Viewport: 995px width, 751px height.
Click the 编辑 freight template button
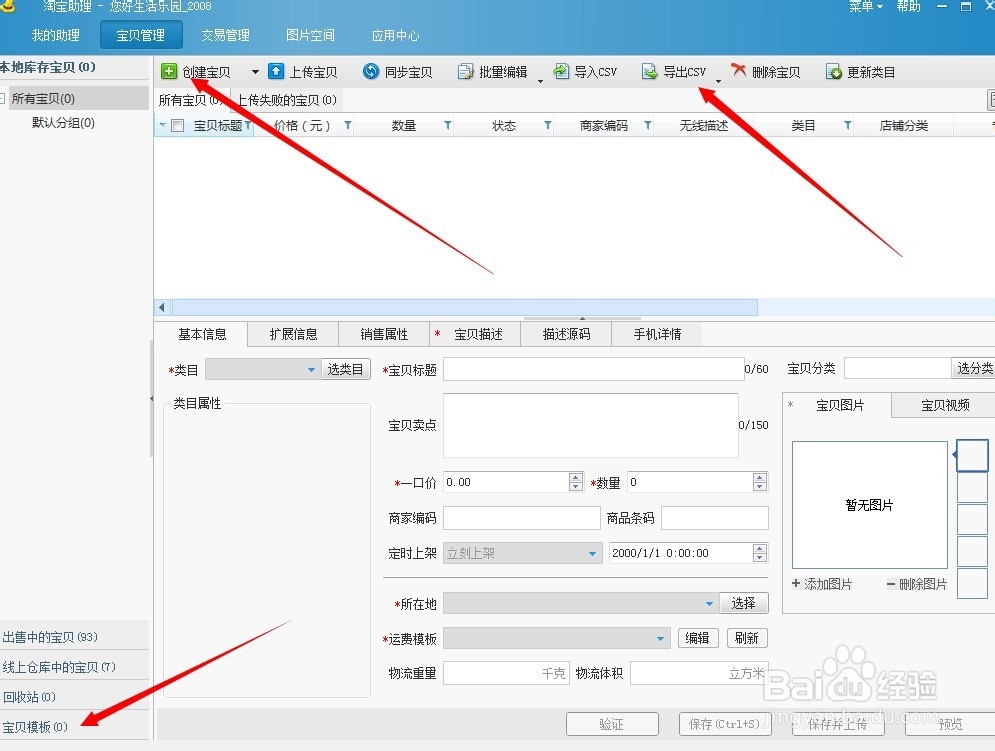point(698,638)
